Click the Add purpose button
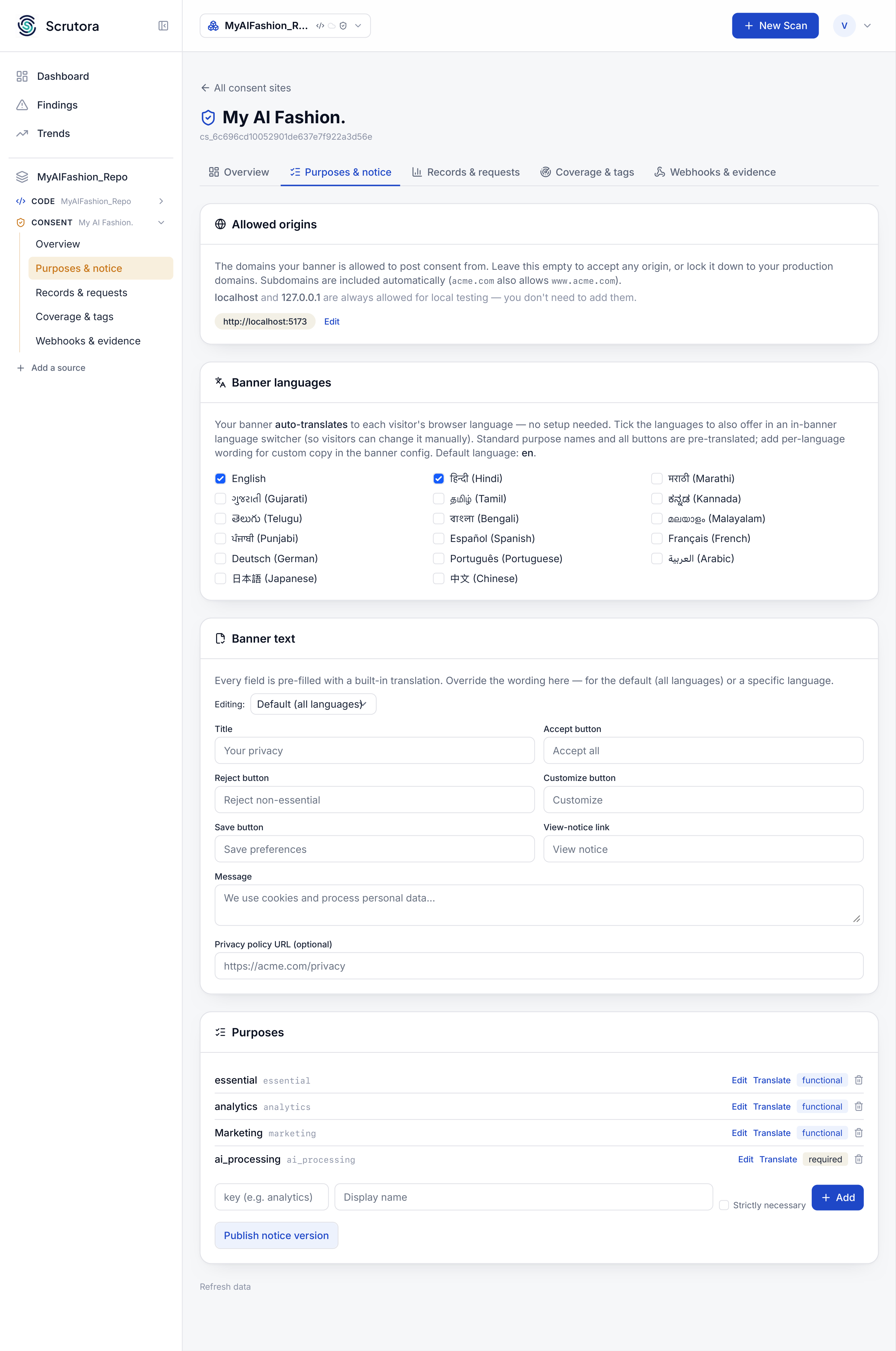 click(837, 1197)
